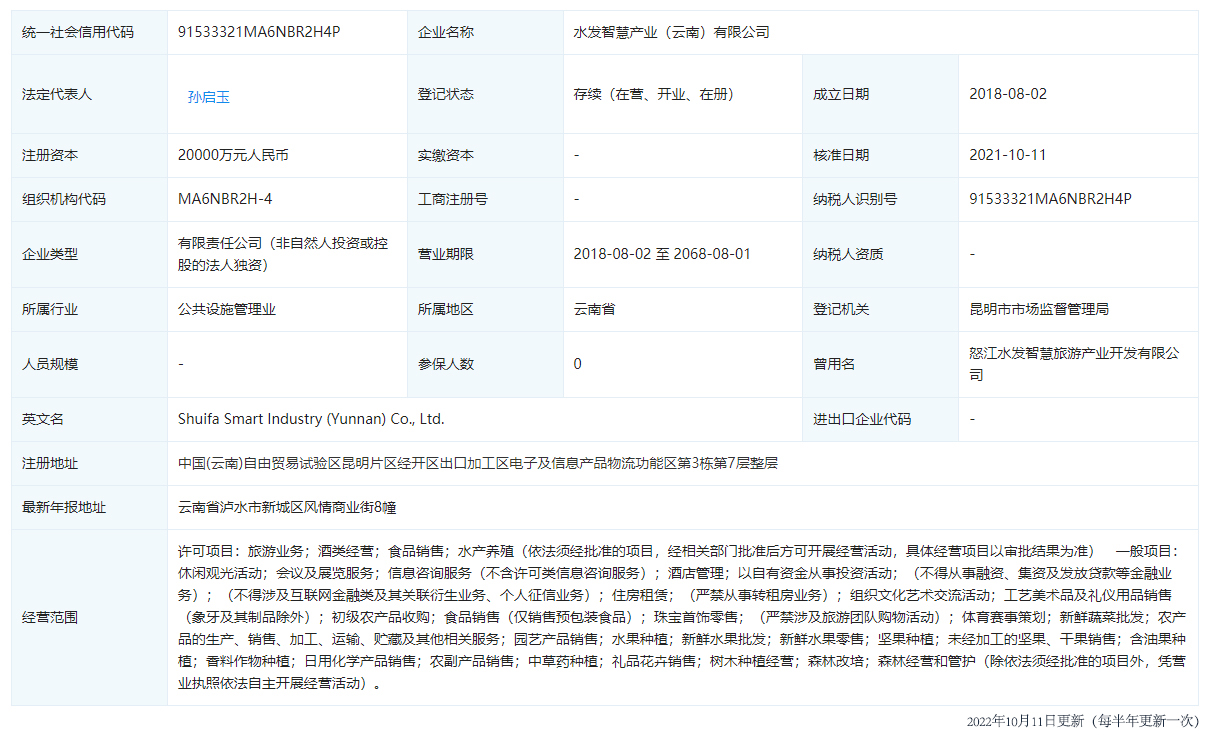Click business term 2018-08-02 至 2068-08-01
The image size is (1208, 735).
click(662, 254)
